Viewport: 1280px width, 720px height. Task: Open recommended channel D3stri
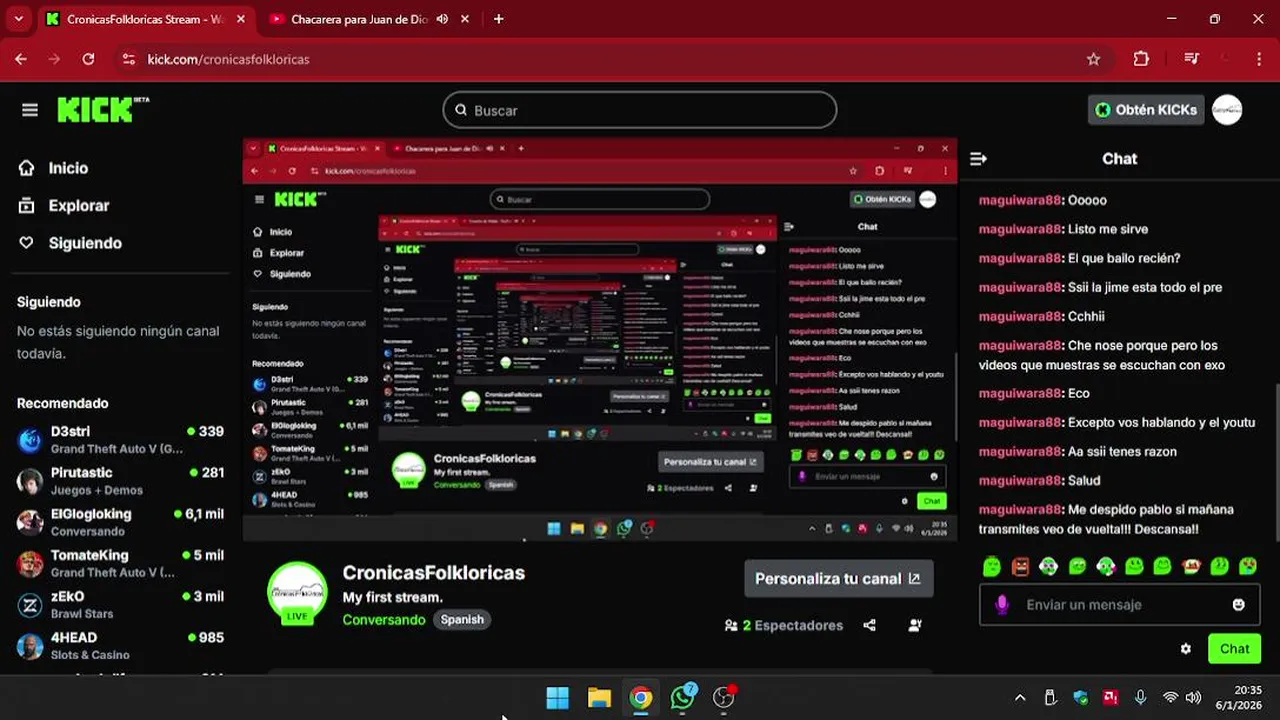coord(120,440)
